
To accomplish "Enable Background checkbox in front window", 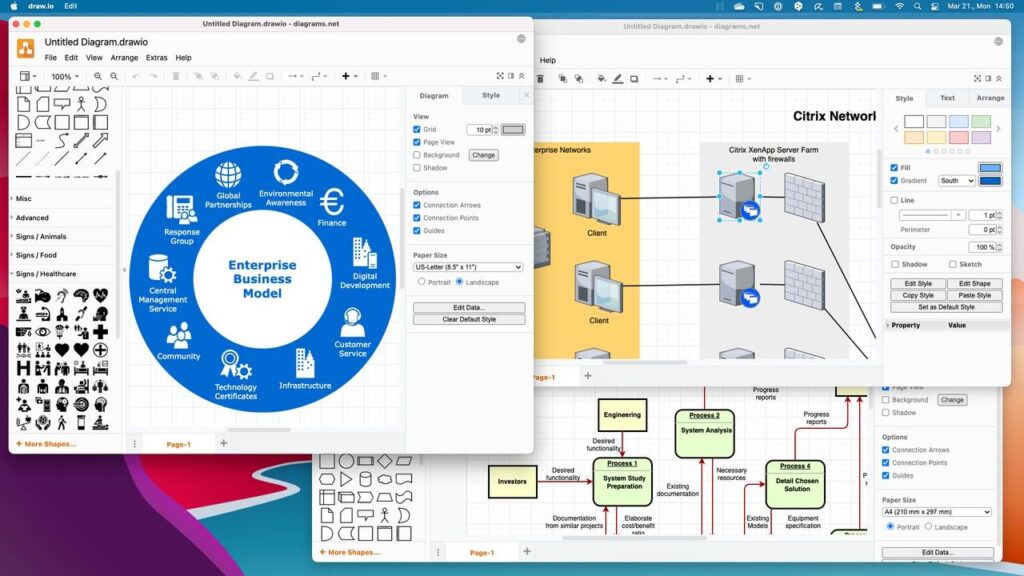I will (417, 155).
